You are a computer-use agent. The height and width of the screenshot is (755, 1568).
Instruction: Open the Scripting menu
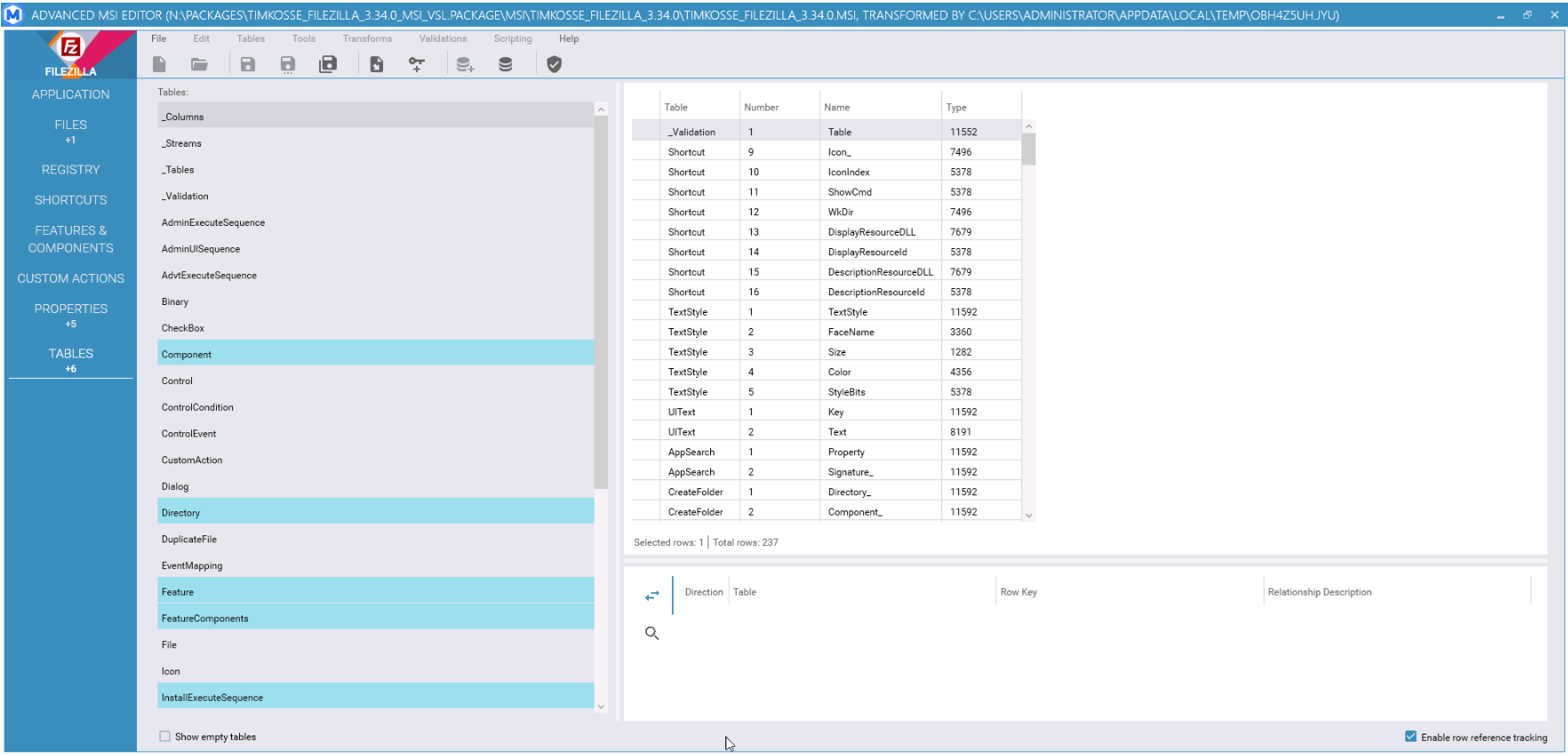click(x=513, y=38)
